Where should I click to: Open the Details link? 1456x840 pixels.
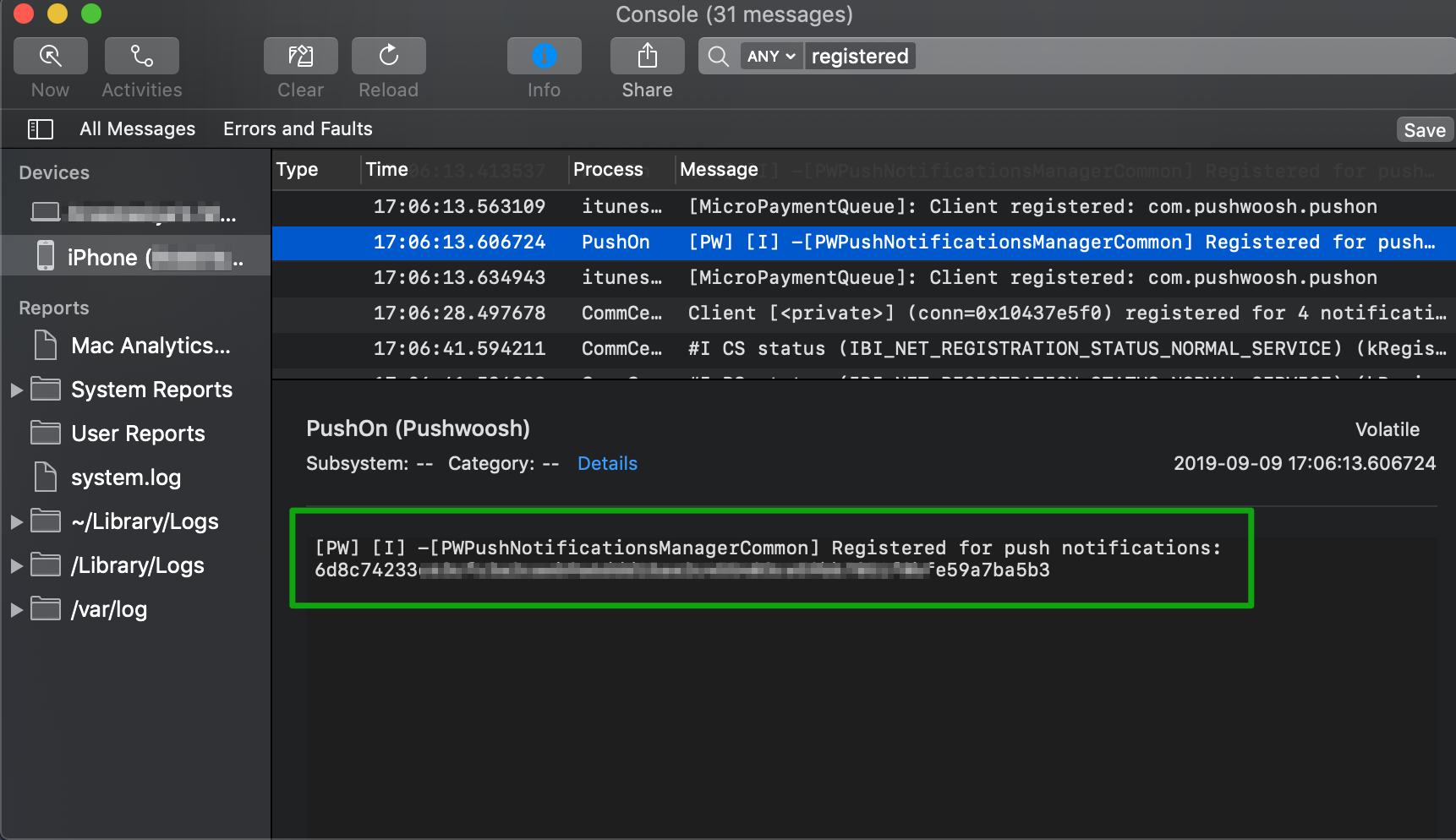[x=607, y=463]
